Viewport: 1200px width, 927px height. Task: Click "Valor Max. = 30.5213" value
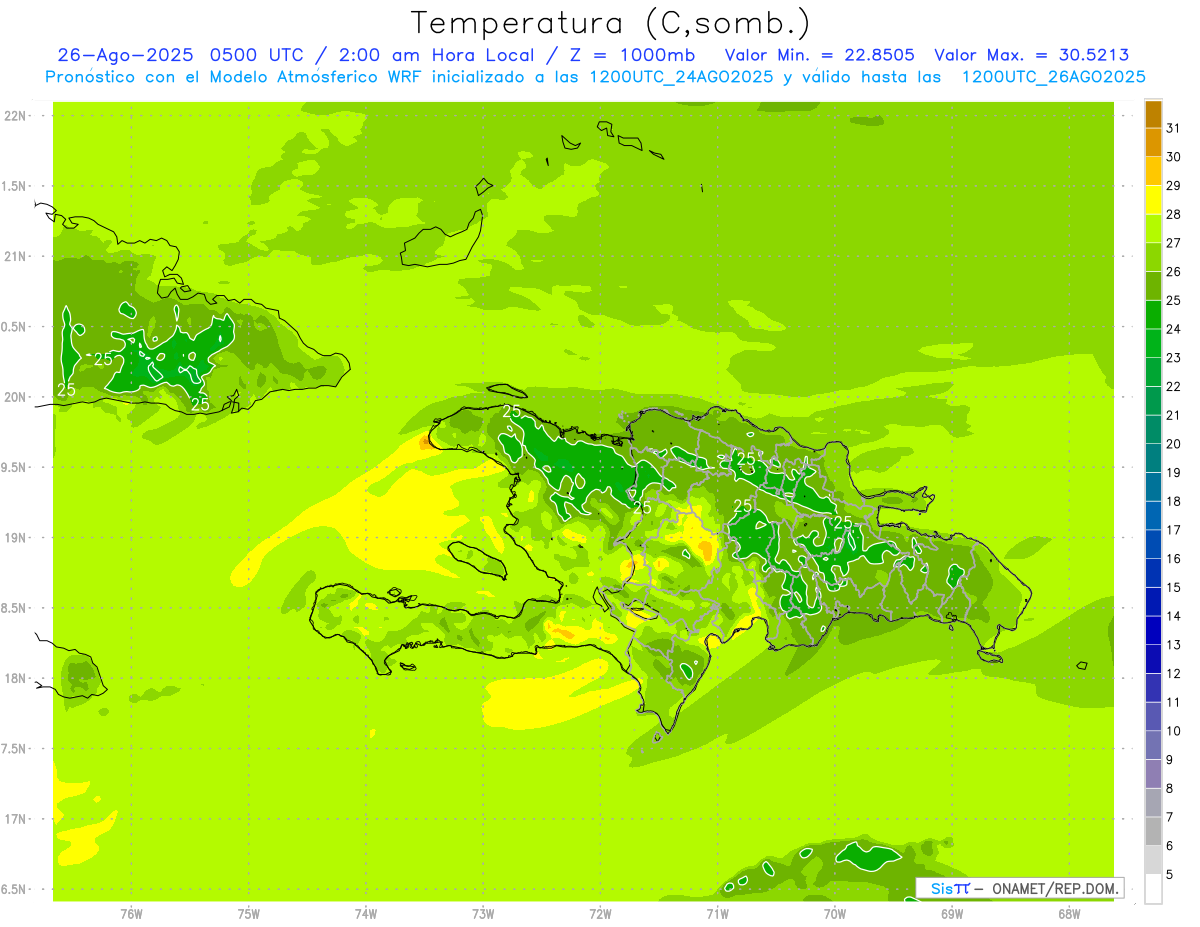click(x=1031, y=55)
